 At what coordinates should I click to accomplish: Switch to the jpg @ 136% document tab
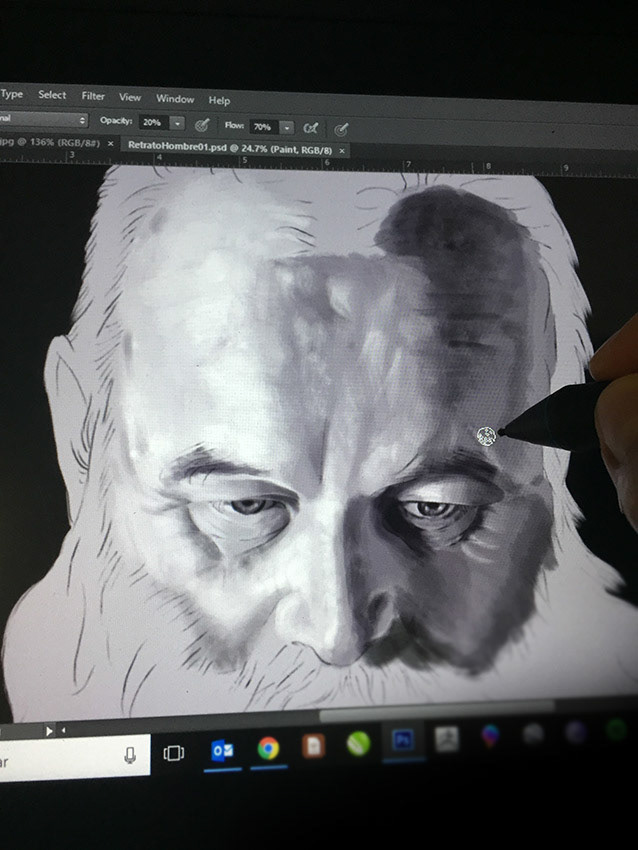click(50, 143)
